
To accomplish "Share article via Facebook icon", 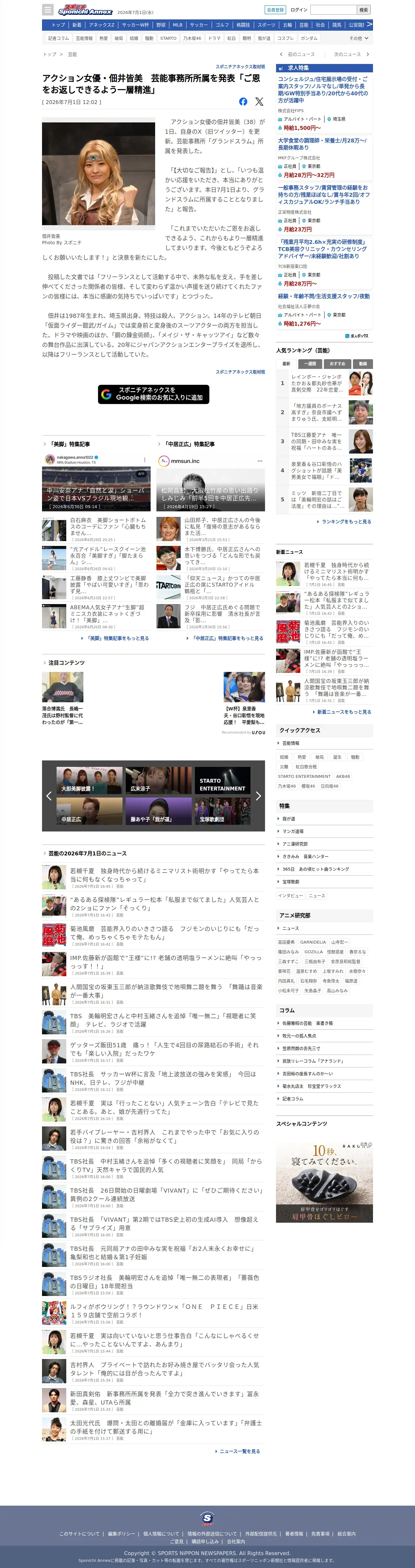I will tap(243, 102).
